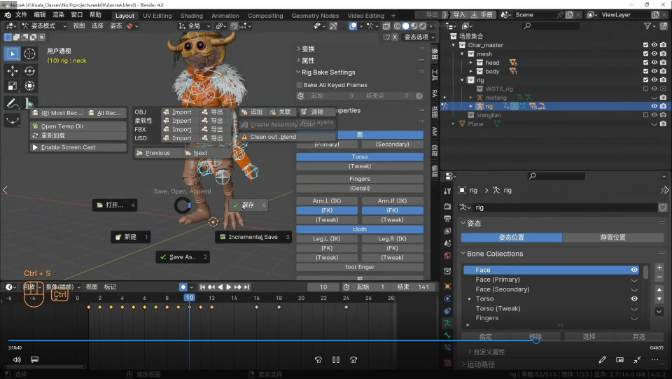
Task: Check the WGTS_rig collection checkbox
Action: (x=645, y=89)
